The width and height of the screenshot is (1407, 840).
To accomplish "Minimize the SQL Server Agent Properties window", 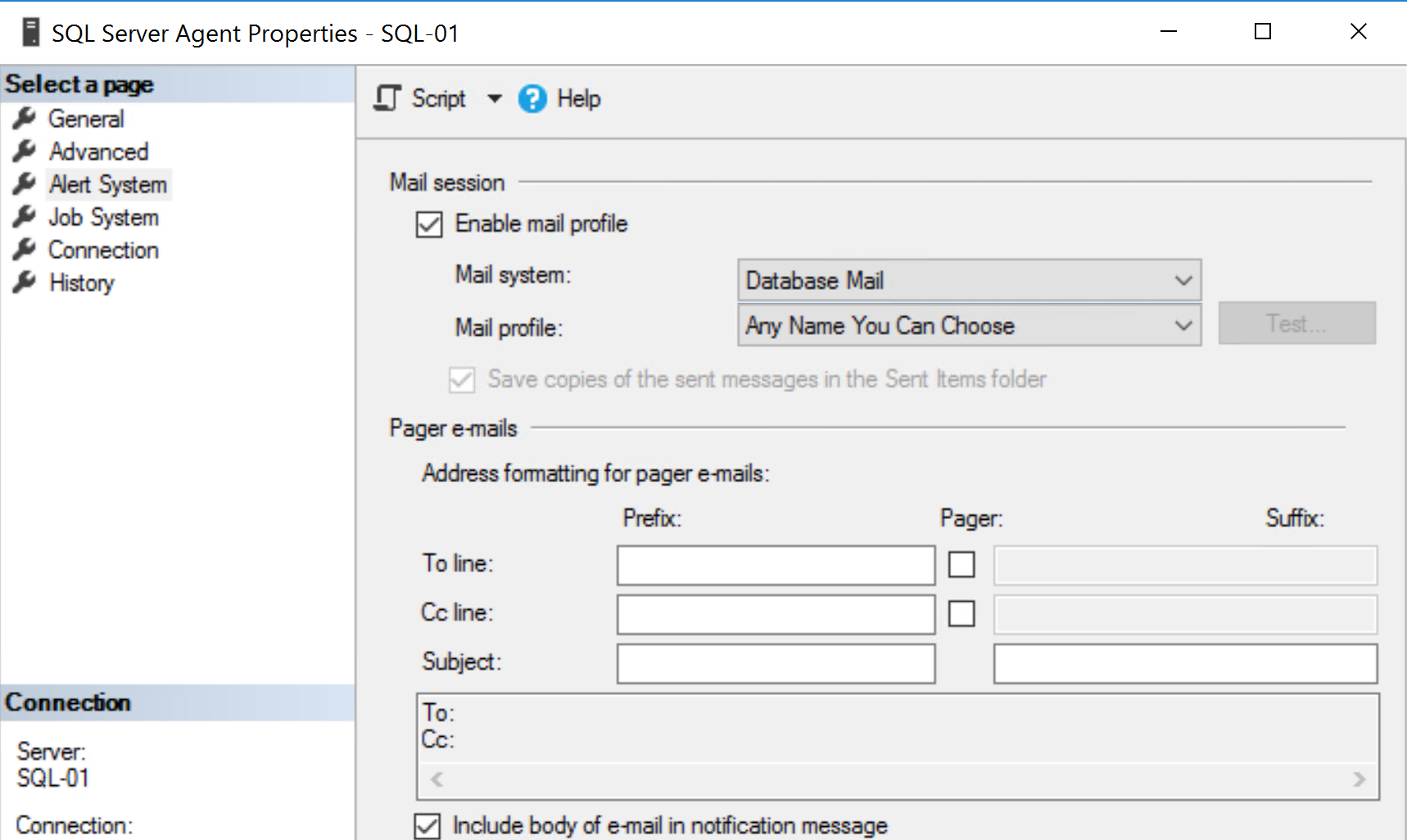I will tap(1169, 32).
